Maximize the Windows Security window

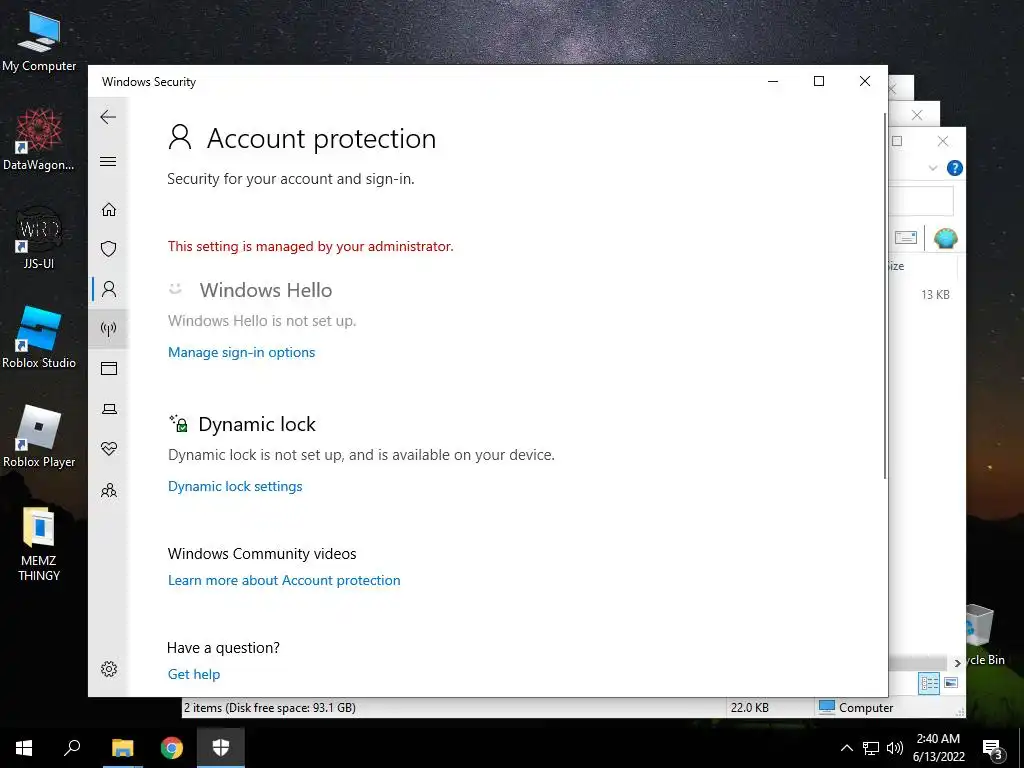point(819,81)
